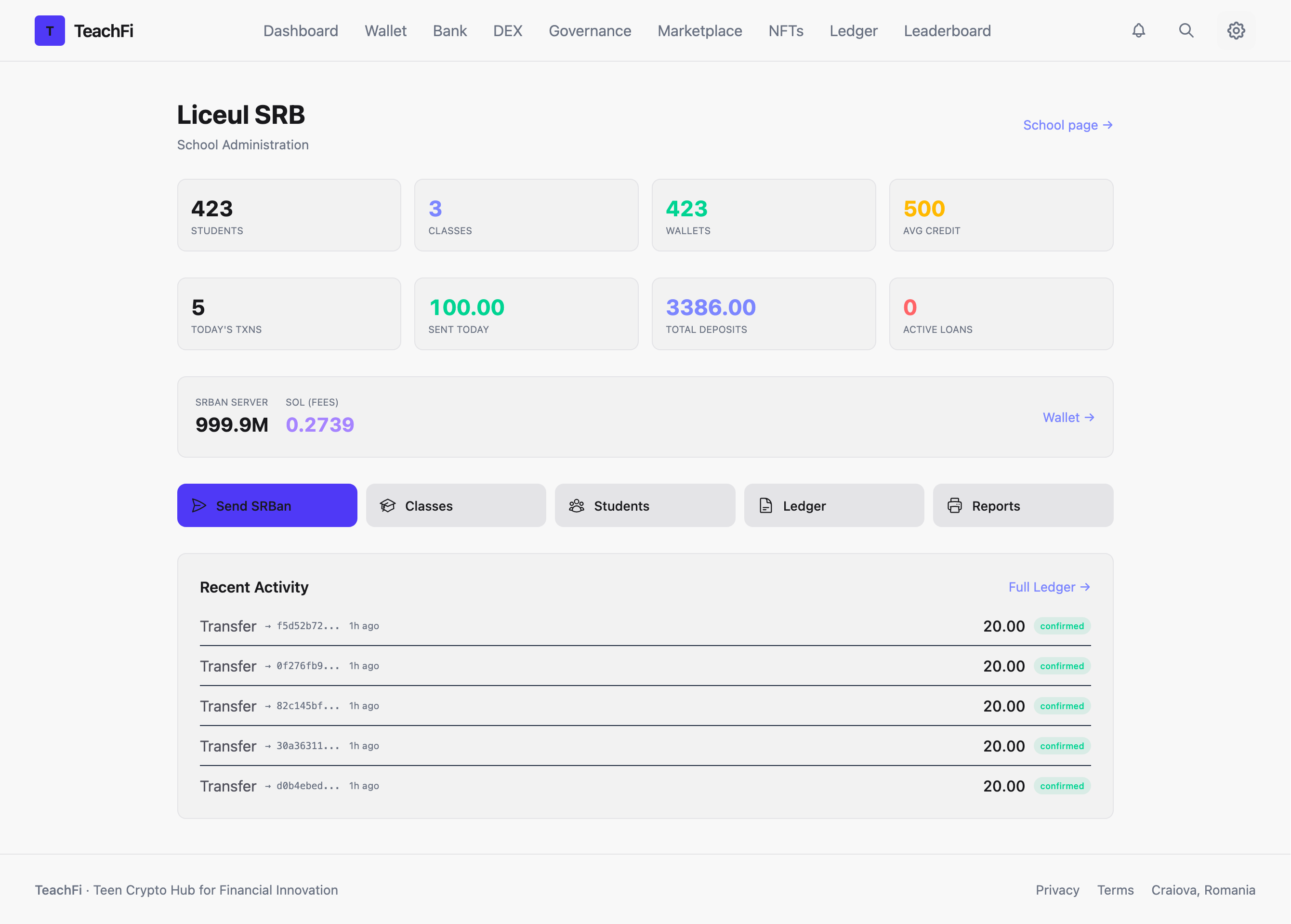This screenshot has width=1291, height=924.
Task: Click the paper plane icon on Send SRBan
Action: click(x=198, y=505)
